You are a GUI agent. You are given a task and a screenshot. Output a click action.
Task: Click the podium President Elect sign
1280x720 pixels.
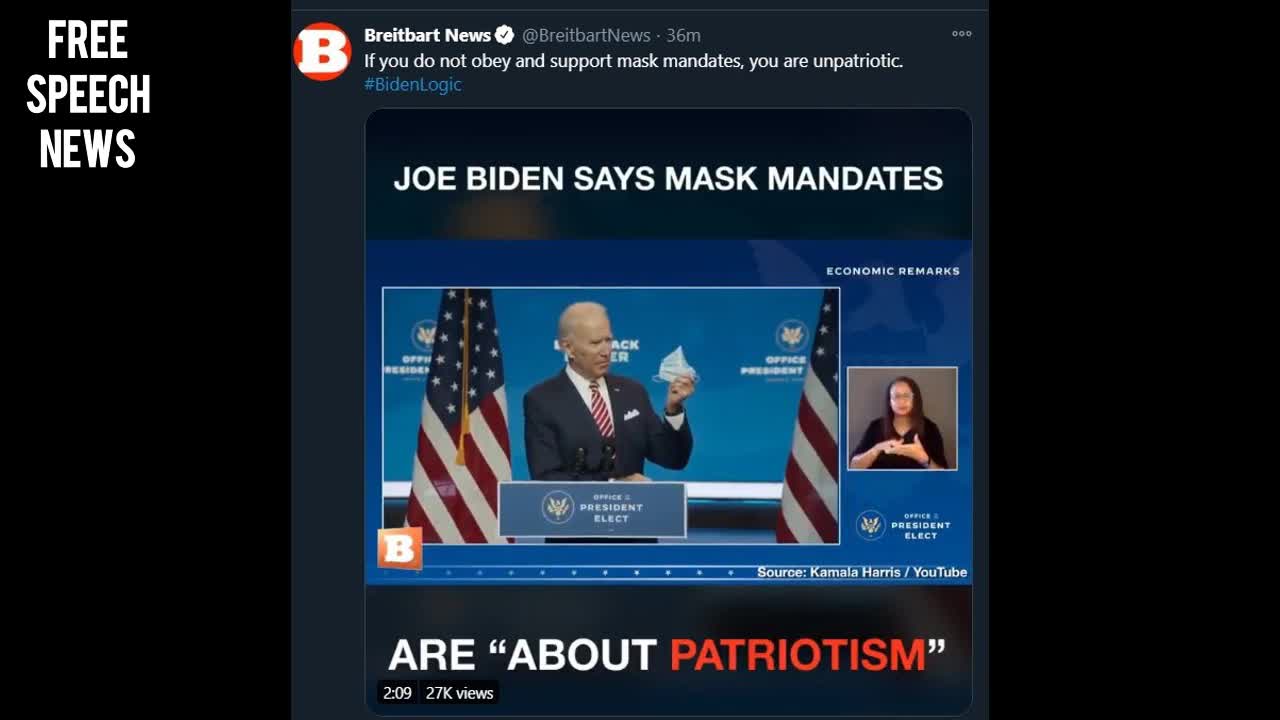click(x=592, y=510)
